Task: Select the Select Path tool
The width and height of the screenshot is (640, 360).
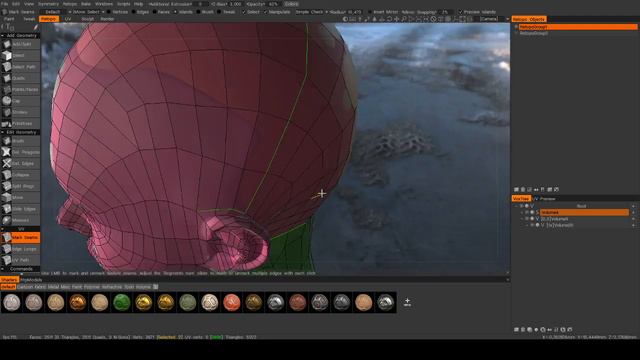Action: [20, 67]
